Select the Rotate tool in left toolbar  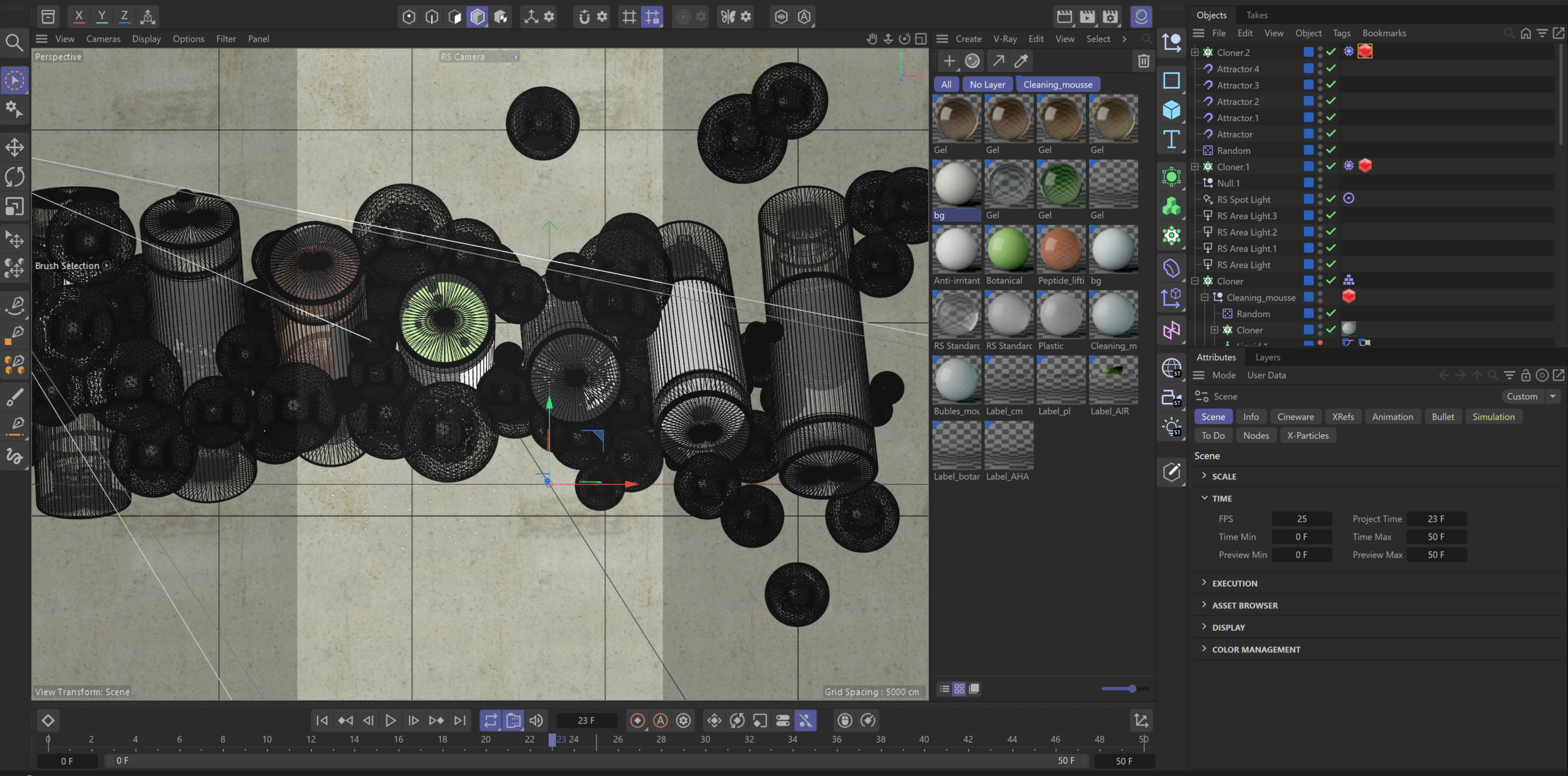coord(15,177)
